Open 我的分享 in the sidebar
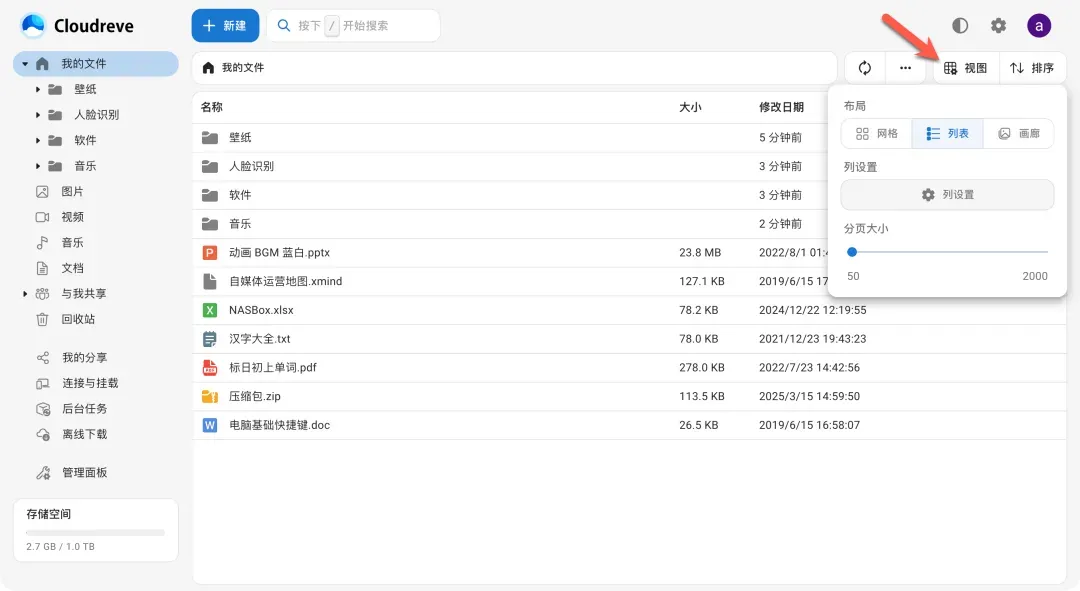The width and height of the screenshot is (1080, 591). coord(84,358)
